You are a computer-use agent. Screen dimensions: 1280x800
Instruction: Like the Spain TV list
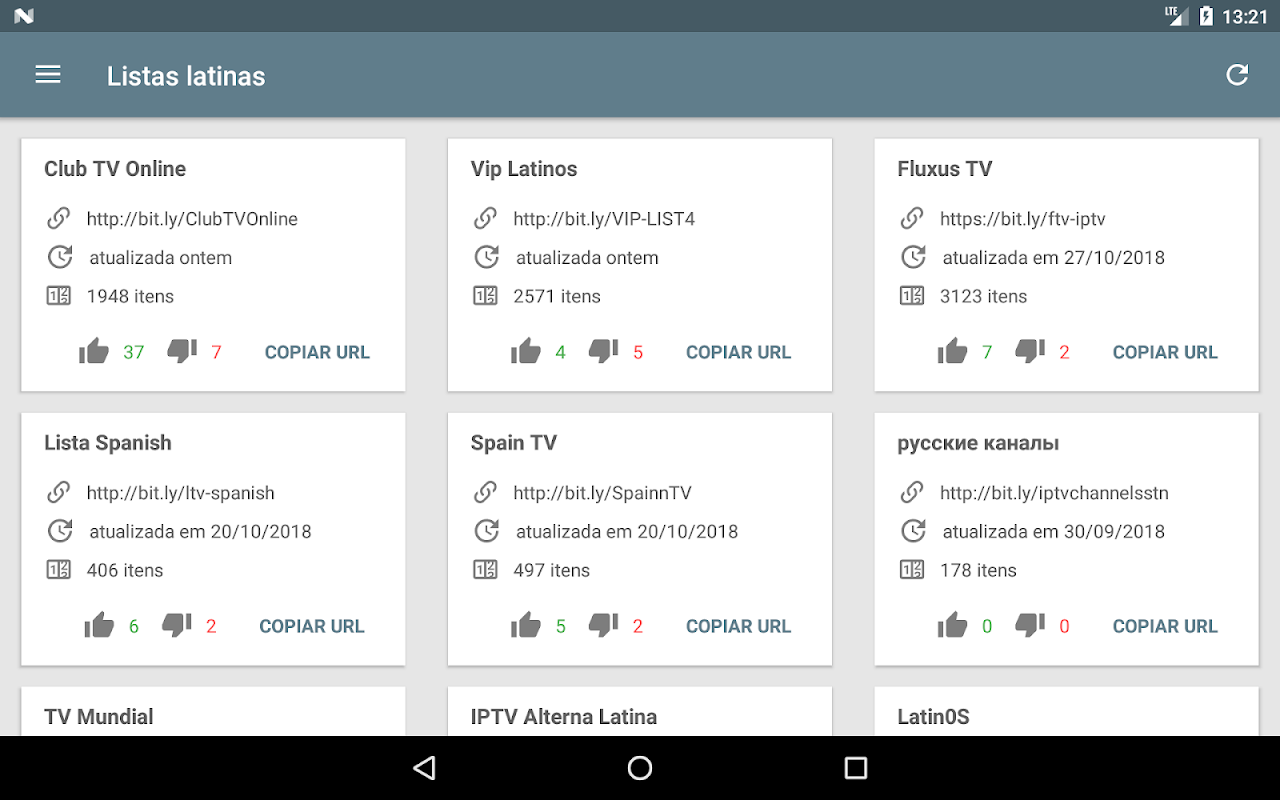[526, 625]
